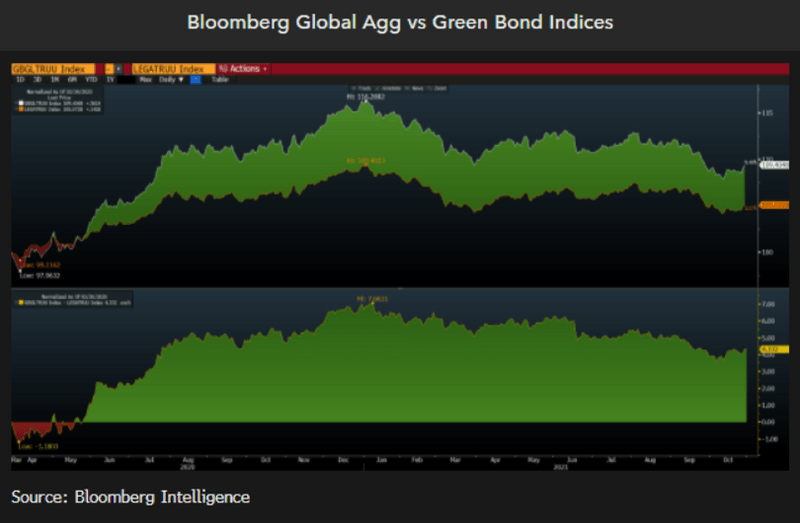Click the Hi: 116.2882 label on the chart
This screenshot has width=800, height=523.
coord(366,96)
